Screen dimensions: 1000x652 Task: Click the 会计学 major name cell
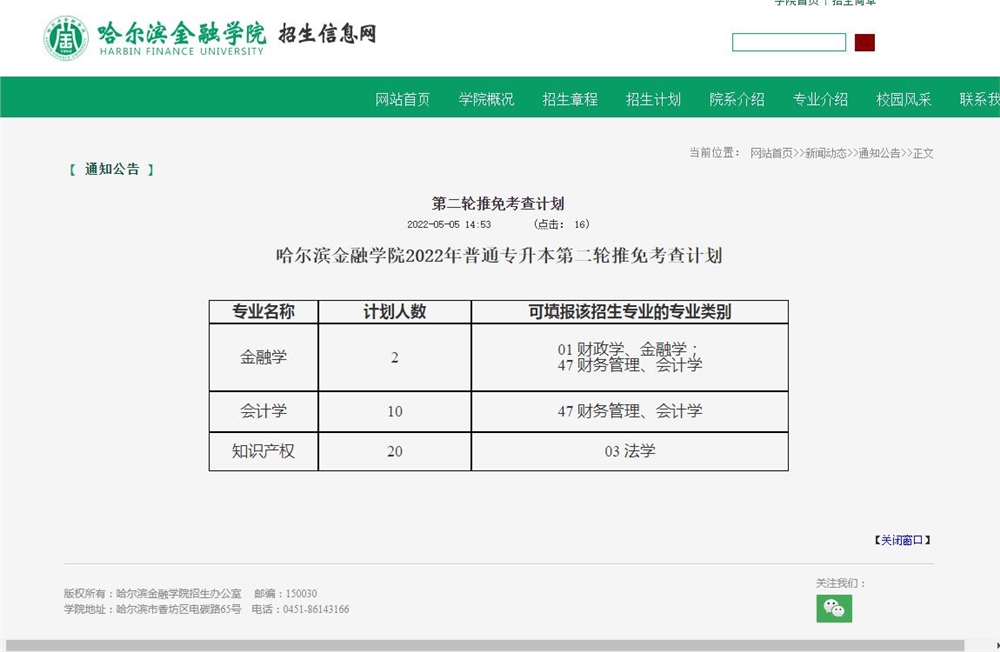tap(263, 411)
